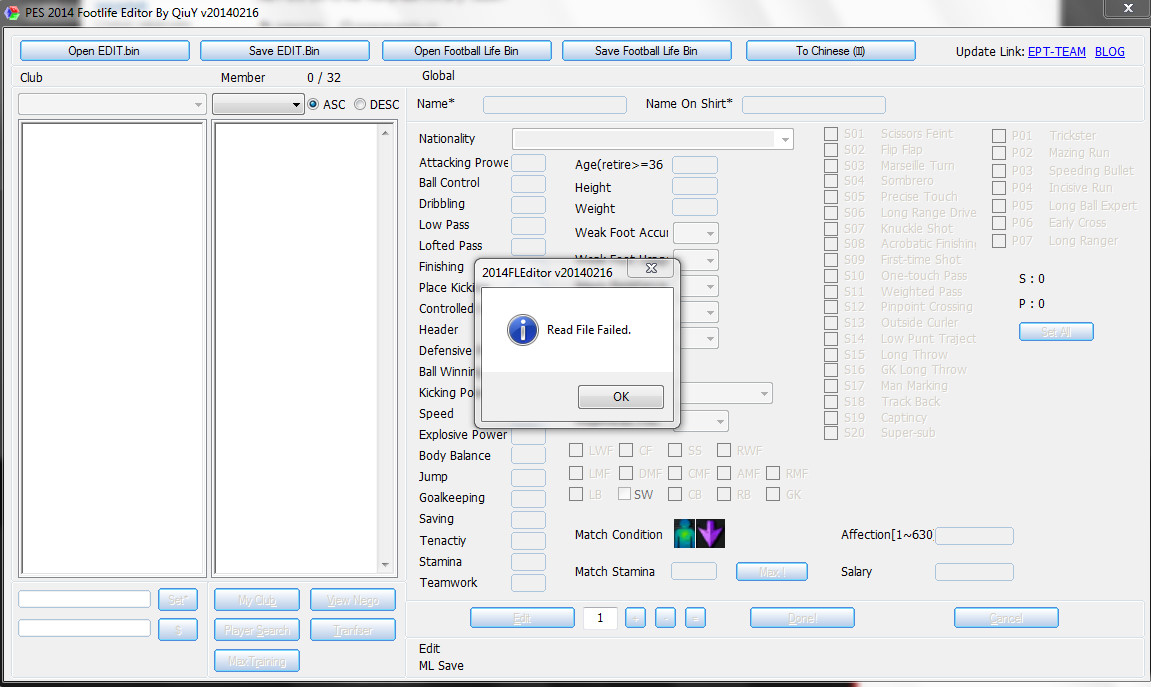Toggle the S20 Super-sub checkbox
1151x687 pixels.
point(831,433)
